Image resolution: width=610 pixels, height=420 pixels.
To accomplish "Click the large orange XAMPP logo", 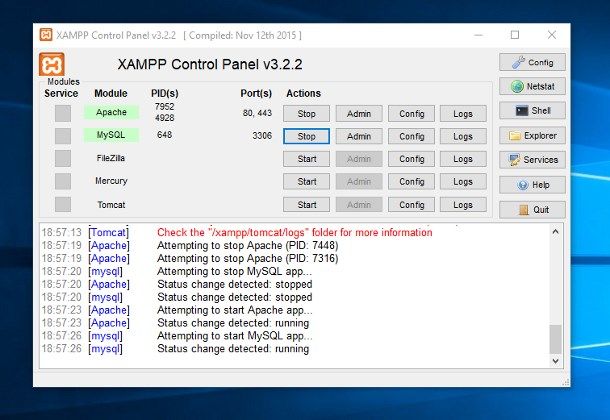I will pos(52,64).
